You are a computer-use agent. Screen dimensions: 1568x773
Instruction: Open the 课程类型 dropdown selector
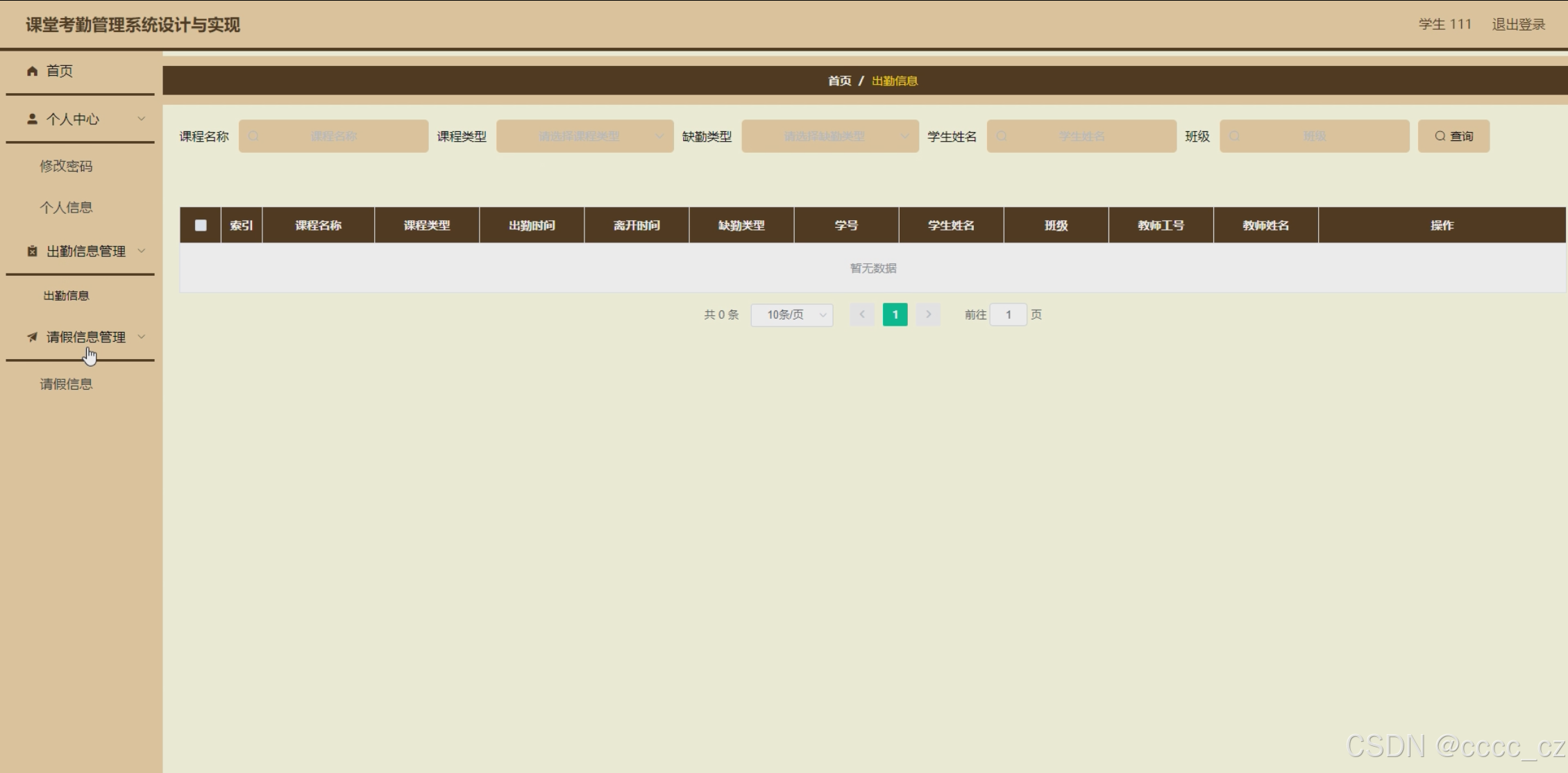tap(584, 137)
